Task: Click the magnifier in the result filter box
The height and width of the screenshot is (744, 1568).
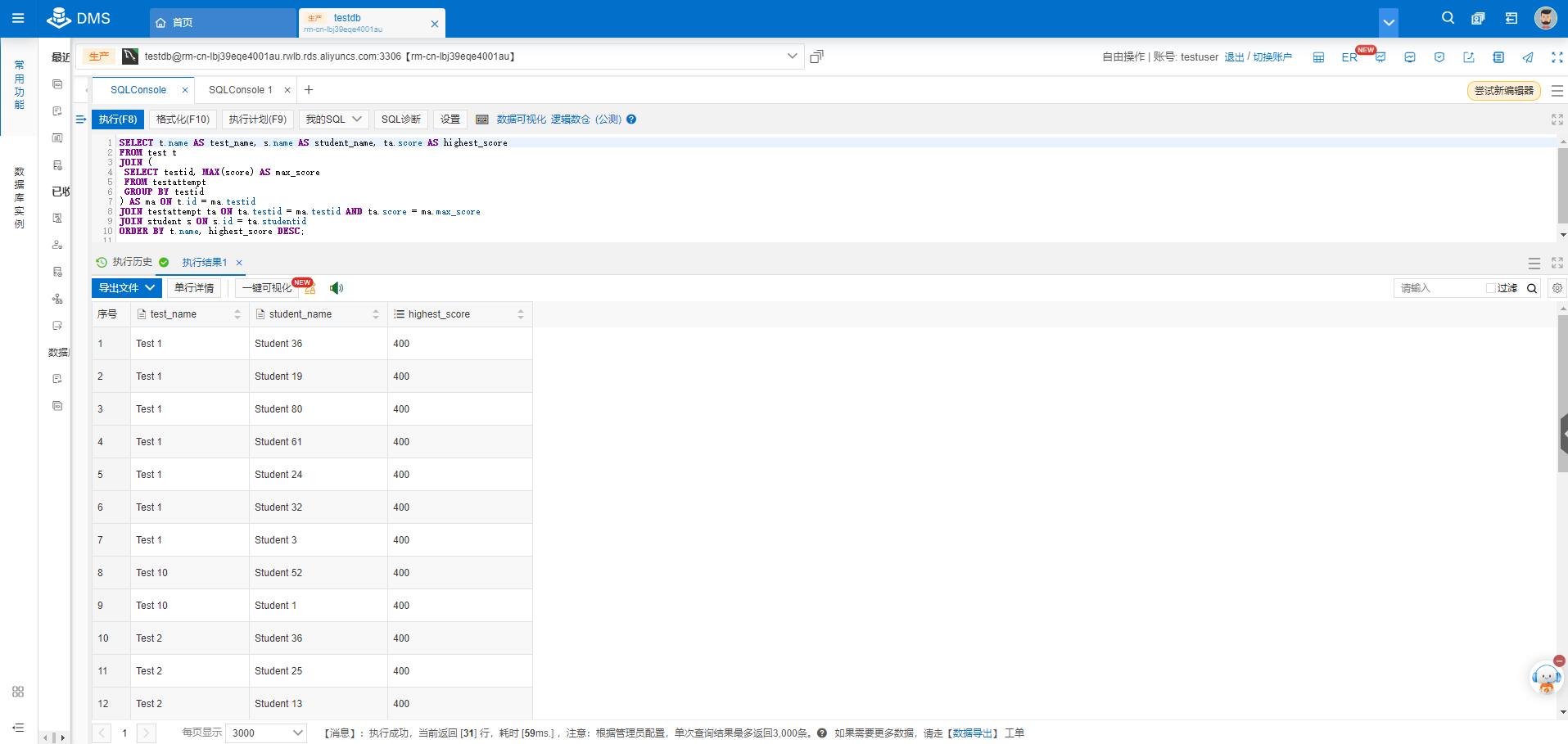Action: tap(1532, 288)
